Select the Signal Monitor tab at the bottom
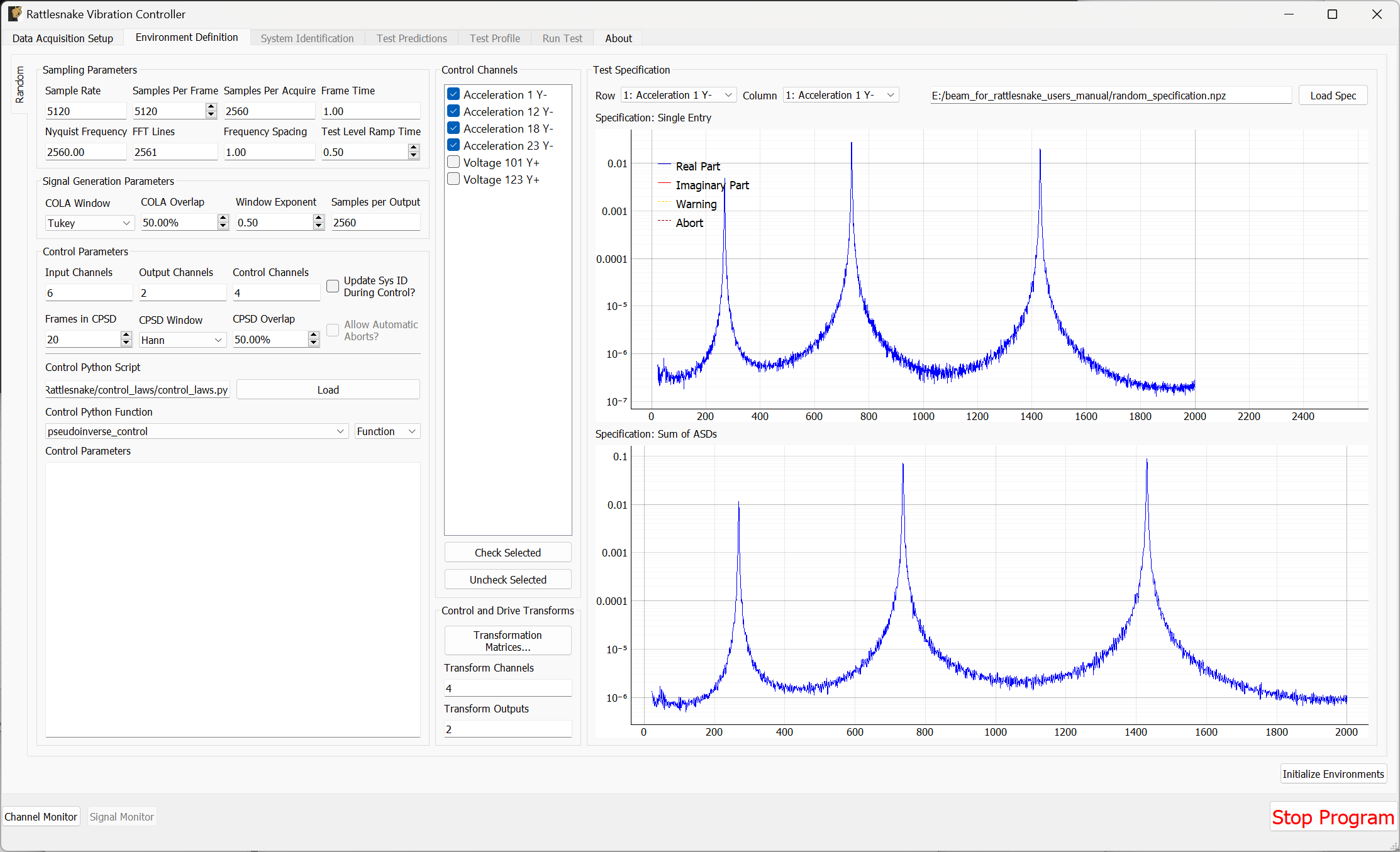This screenshot has height=852, width=1400. tap(121, 816)
